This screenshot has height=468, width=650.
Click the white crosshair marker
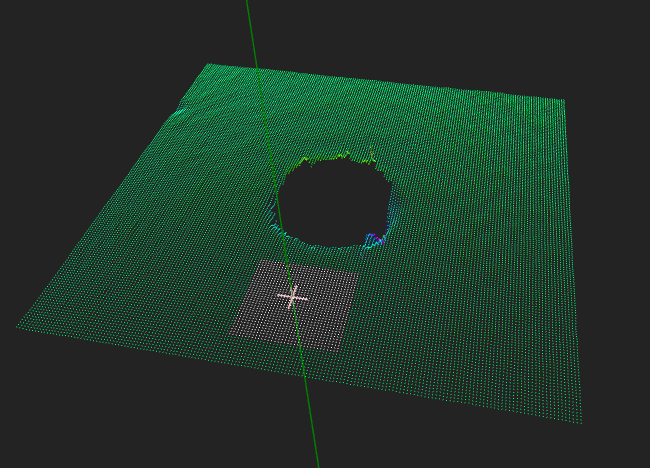click(x=292, y=297)
